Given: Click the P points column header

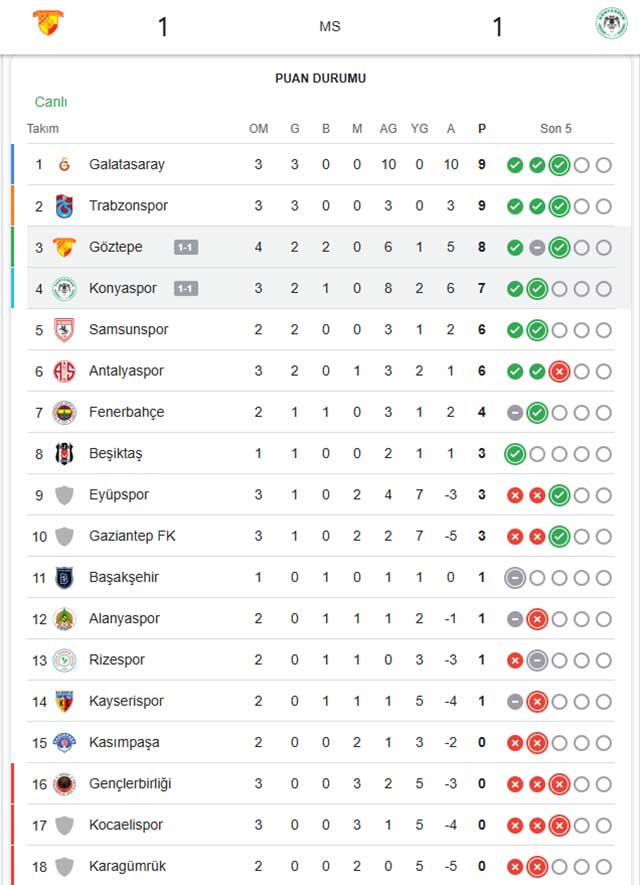Looking at the screenshot, I should tap(482, 129).
